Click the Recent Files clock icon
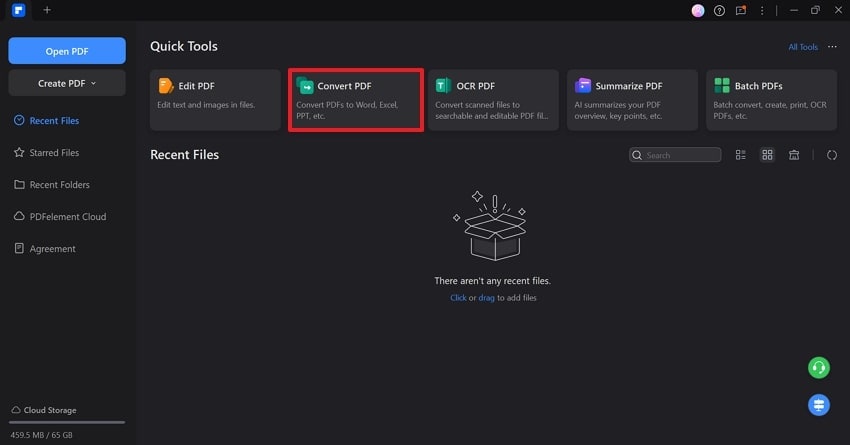This screenshot has width=850, height=445. pyautogui.click(x=19, y=120)
